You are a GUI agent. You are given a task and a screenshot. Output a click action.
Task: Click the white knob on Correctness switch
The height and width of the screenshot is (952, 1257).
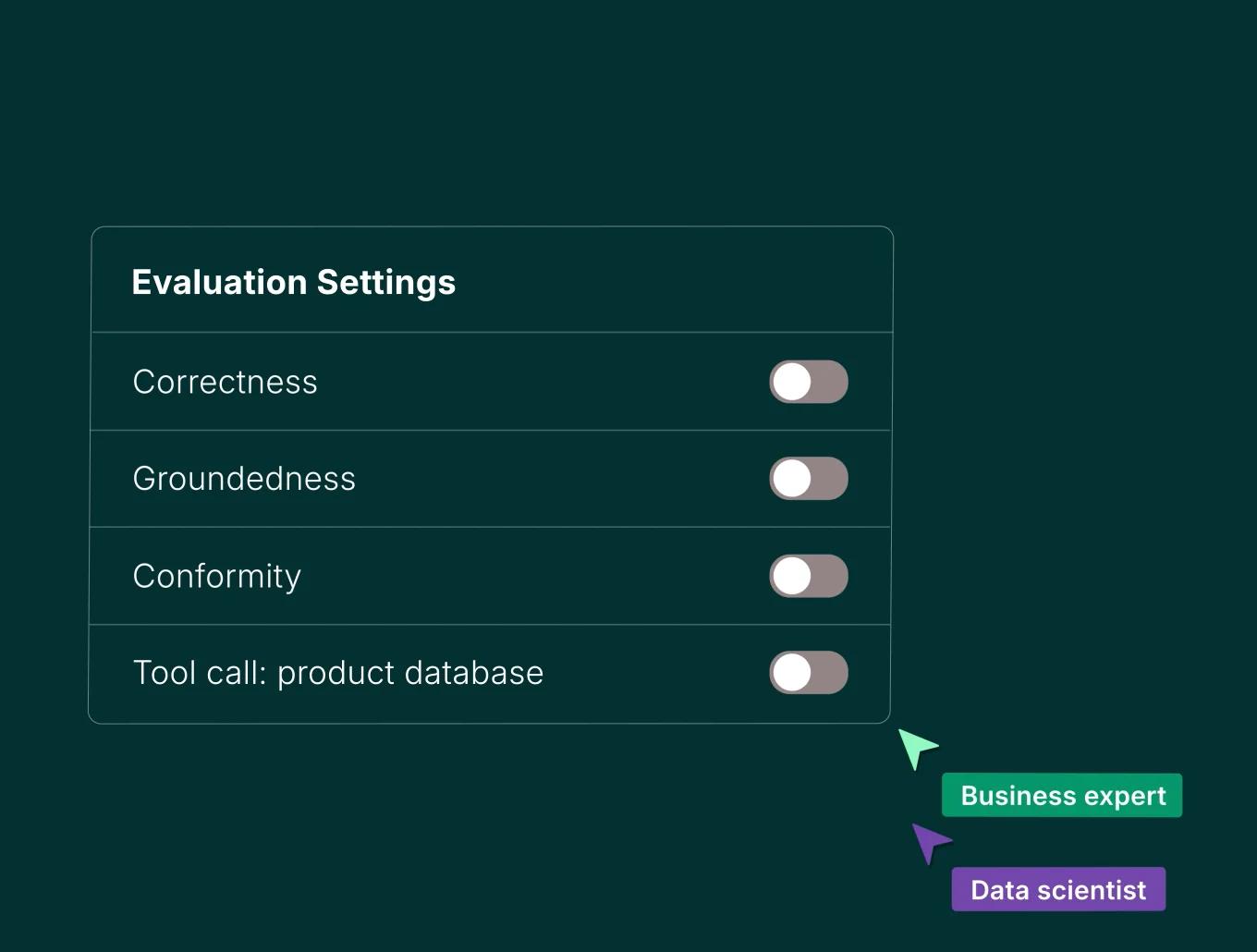(792, 382)
